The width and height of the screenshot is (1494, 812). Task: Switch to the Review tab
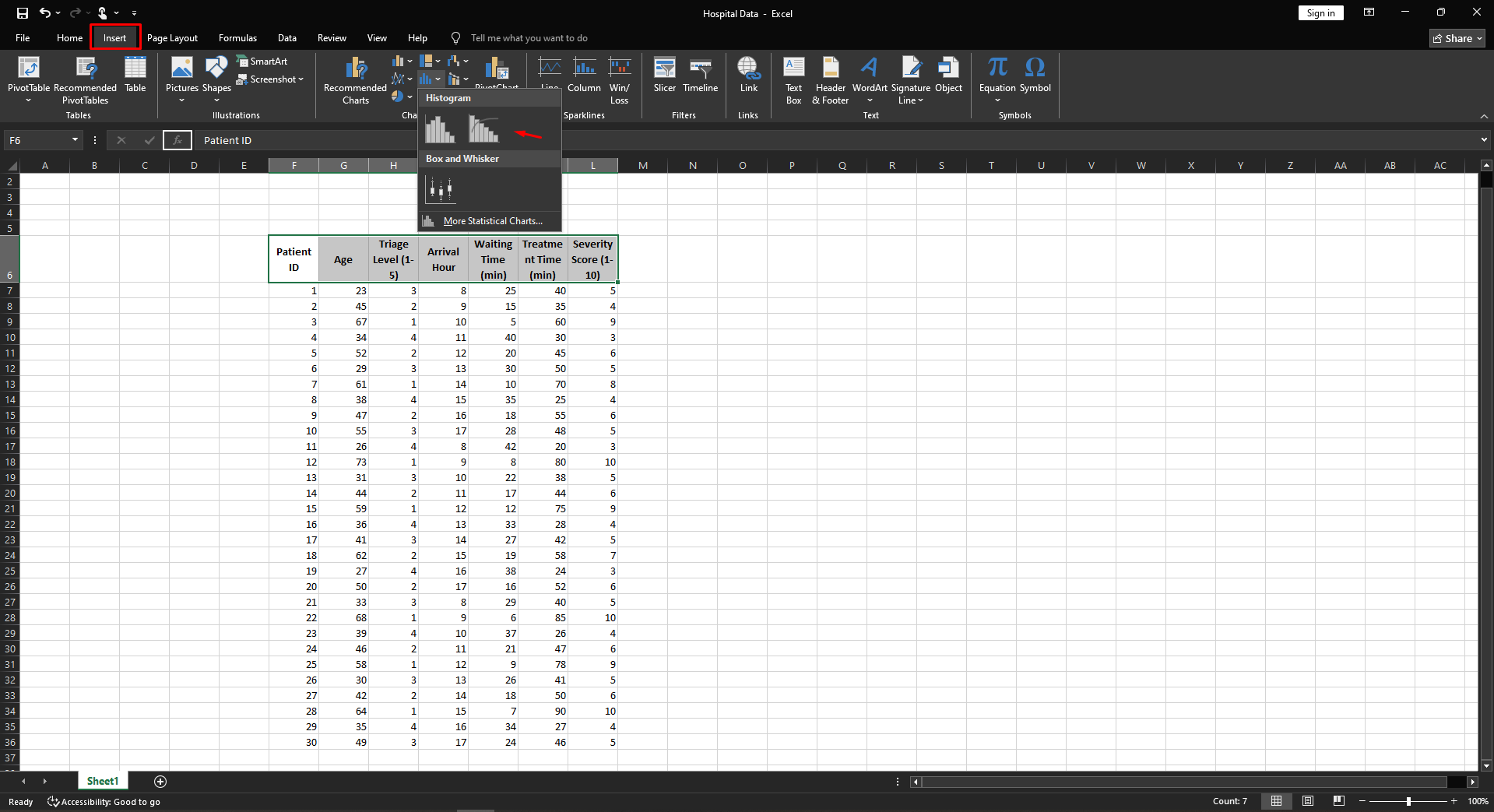332,38
